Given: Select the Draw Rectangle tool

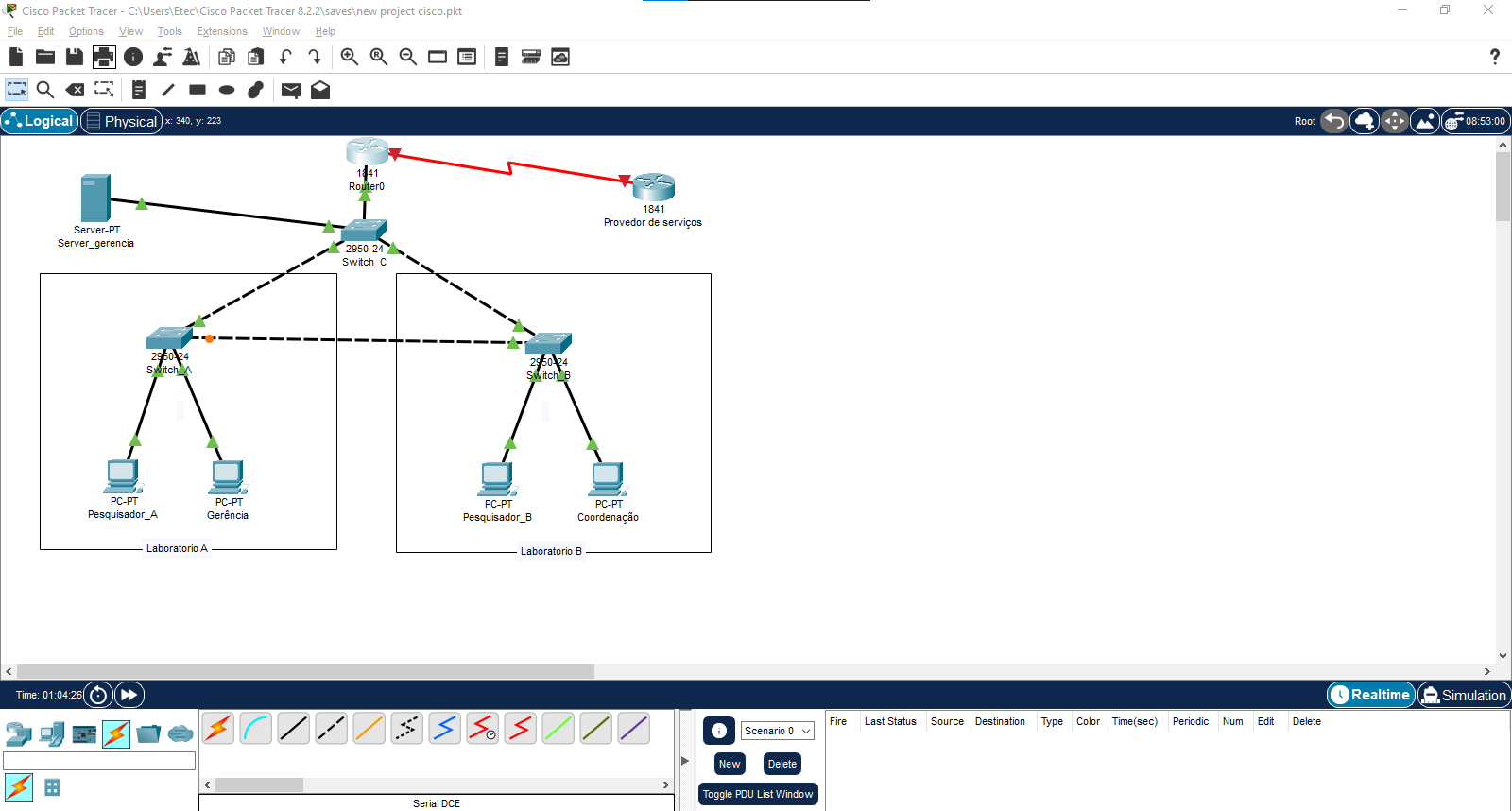Looking at the screenshot, I should pyautogui.click(x=198, y=90).
